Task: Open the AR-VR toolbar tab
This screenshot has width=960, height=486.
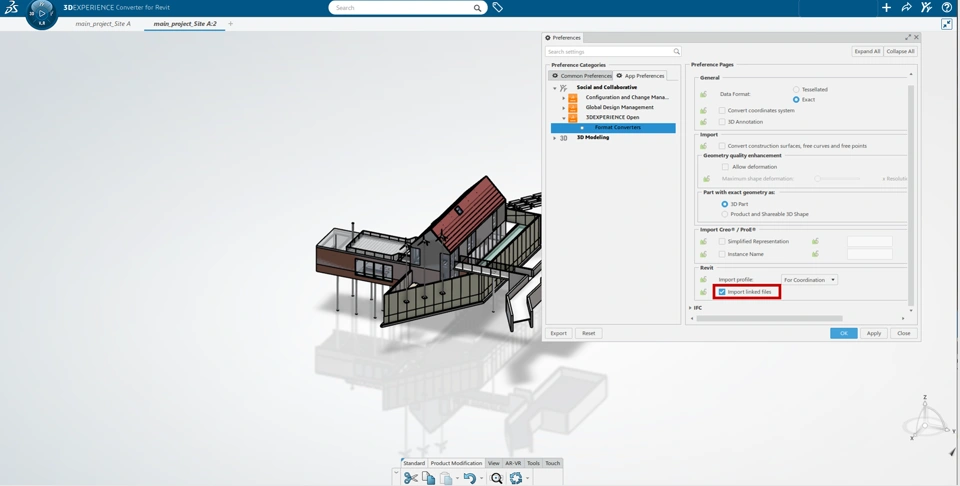Action: pos(513,463)
